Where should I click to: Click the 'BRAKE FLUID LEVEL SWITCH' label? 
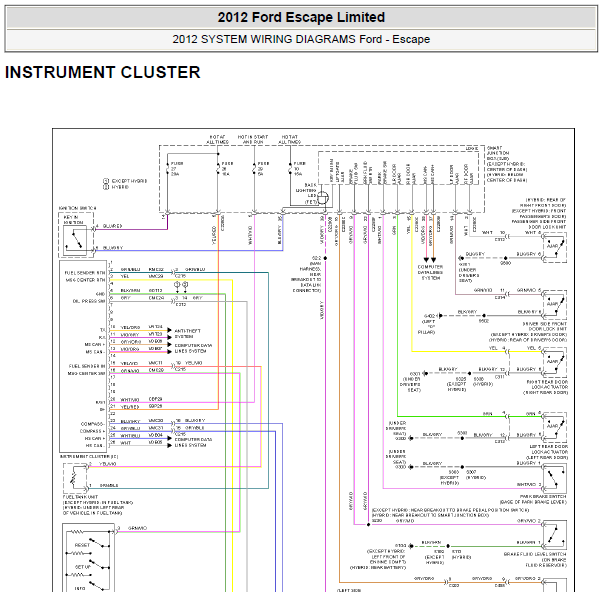click(x=535, y=554)
